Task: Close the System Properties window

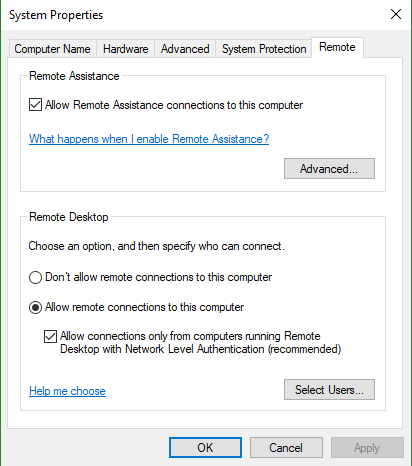Action: point(396,14)
